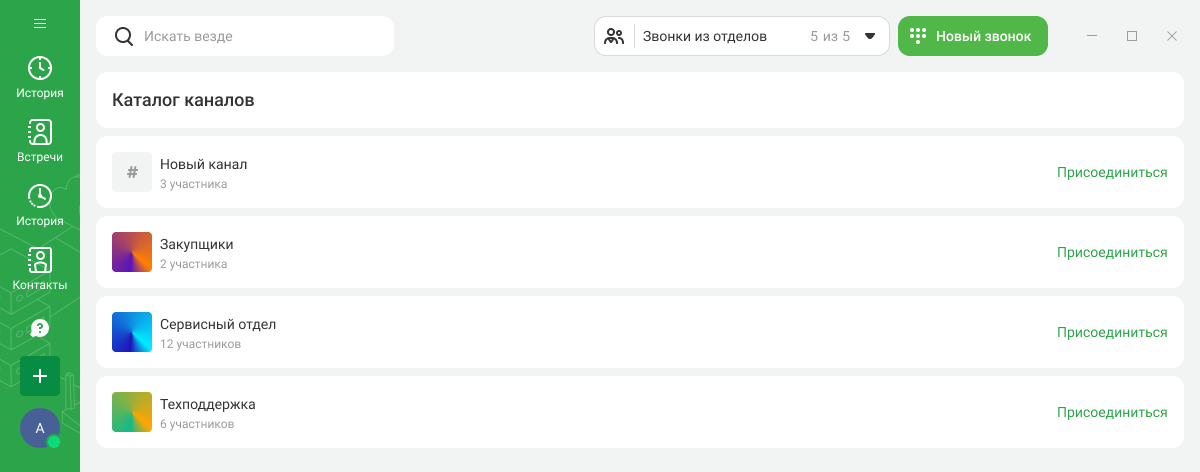Image resolution: width=1200 pixels, height=472 pixels.
Task: Focus the Искать везде search field
Action: 260,36
